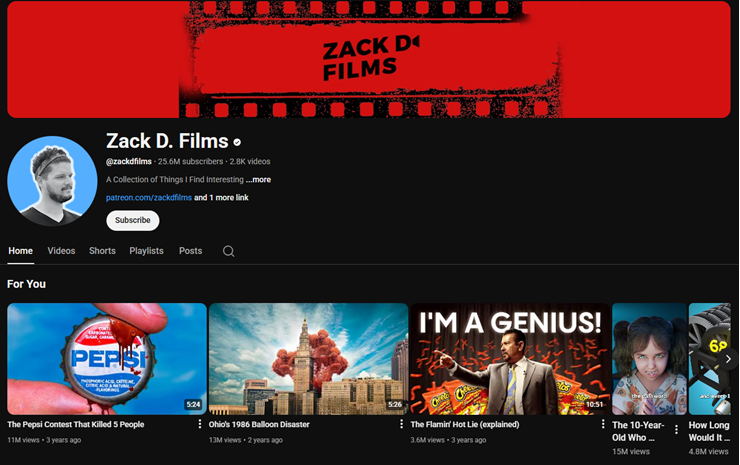Click the I'M A GENIUS Cheetos thumbnail
The image size is (740, 465).
point(509,358)
